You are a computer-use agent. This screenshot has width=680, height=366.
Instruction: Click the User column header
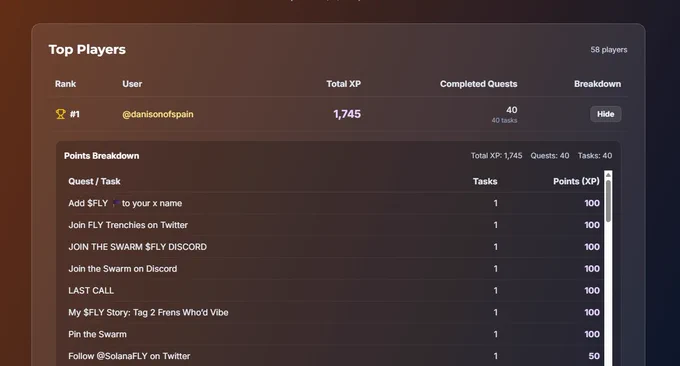click(132, 84)
